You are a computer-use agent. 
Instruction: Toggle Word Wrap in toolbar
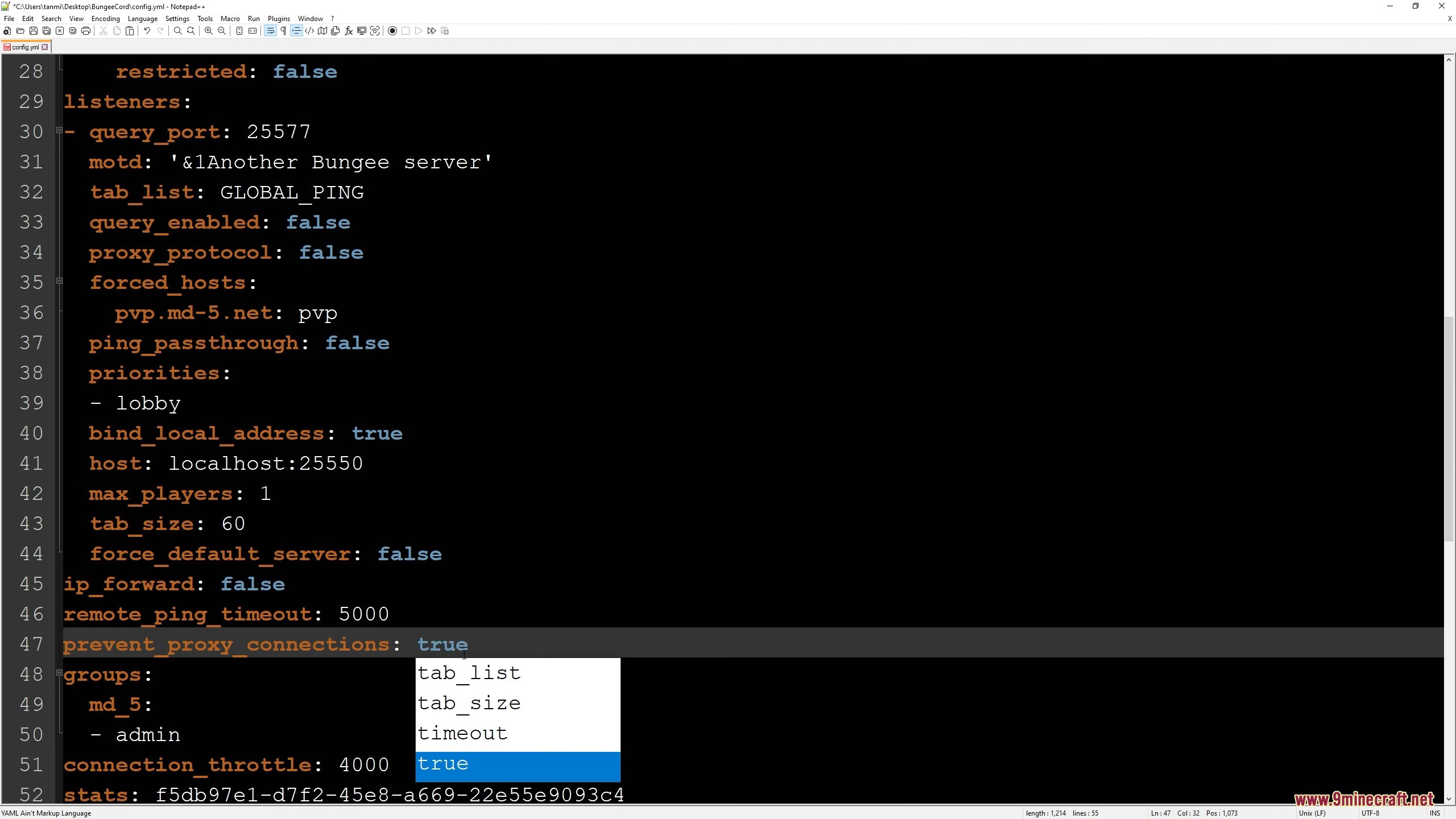click(x=270, y=31)
